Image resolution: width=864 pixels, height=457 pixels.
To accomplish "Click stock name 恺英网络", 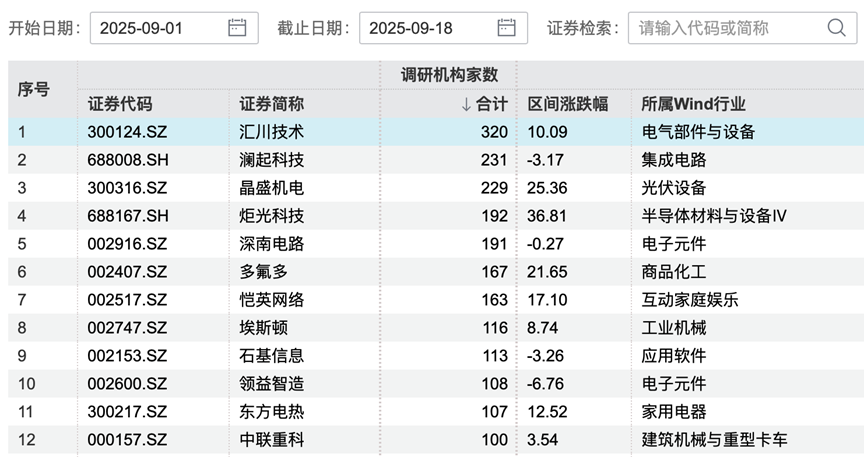I will pyautogui.click(x=272, y=299).
